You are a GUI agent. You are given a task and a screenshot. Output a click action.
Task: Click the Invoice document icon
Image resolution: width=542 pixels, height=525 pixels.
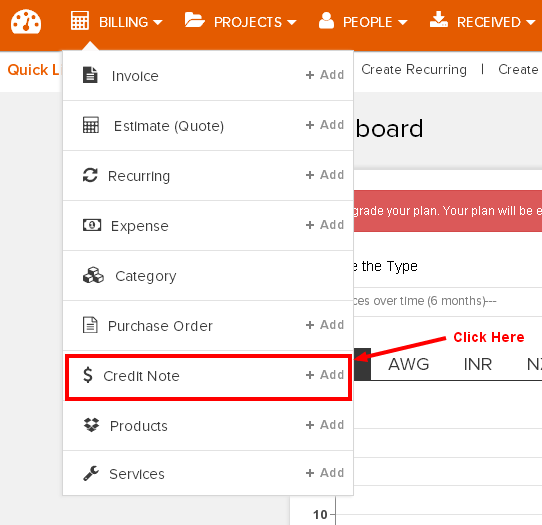coord(90,75)
